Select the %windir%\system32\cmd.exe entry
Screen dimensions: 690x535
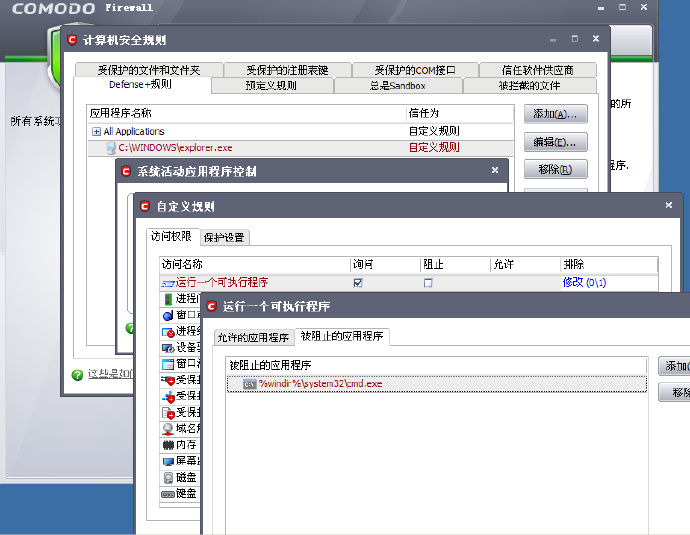pyautogui.click(x=437, y=384)
